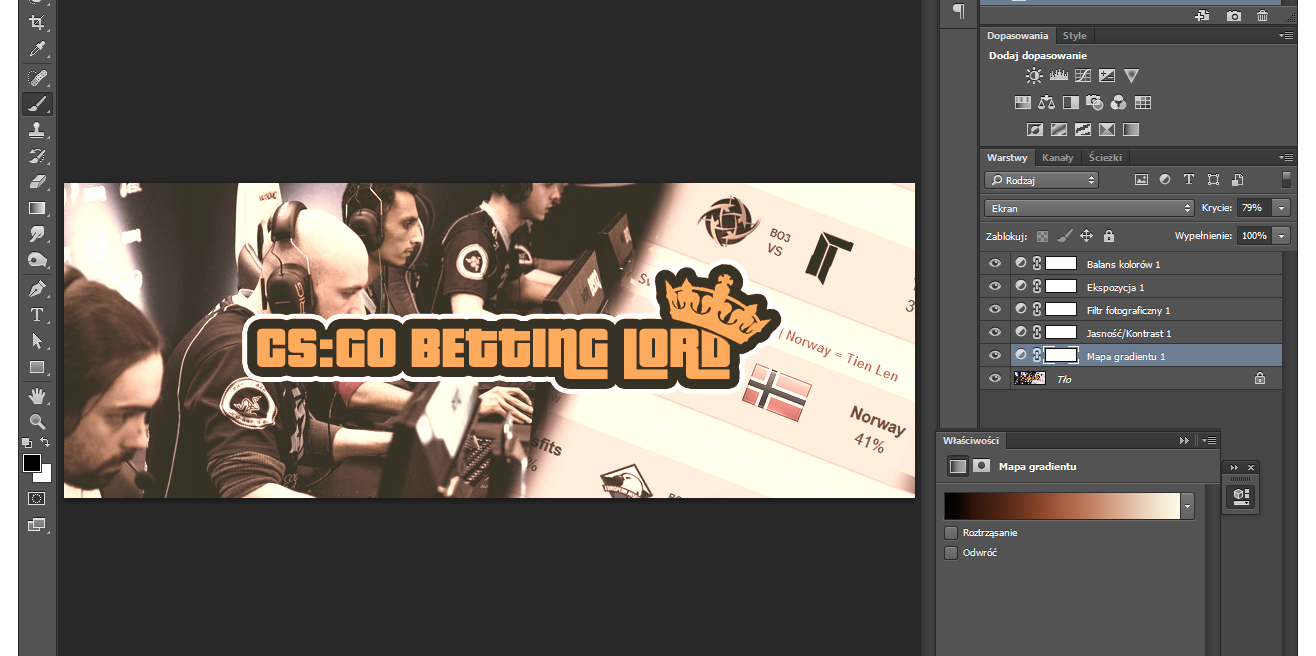1316x656 pixels.
Task: Select the Warstwy tab
Action: tap(1007, 157)
